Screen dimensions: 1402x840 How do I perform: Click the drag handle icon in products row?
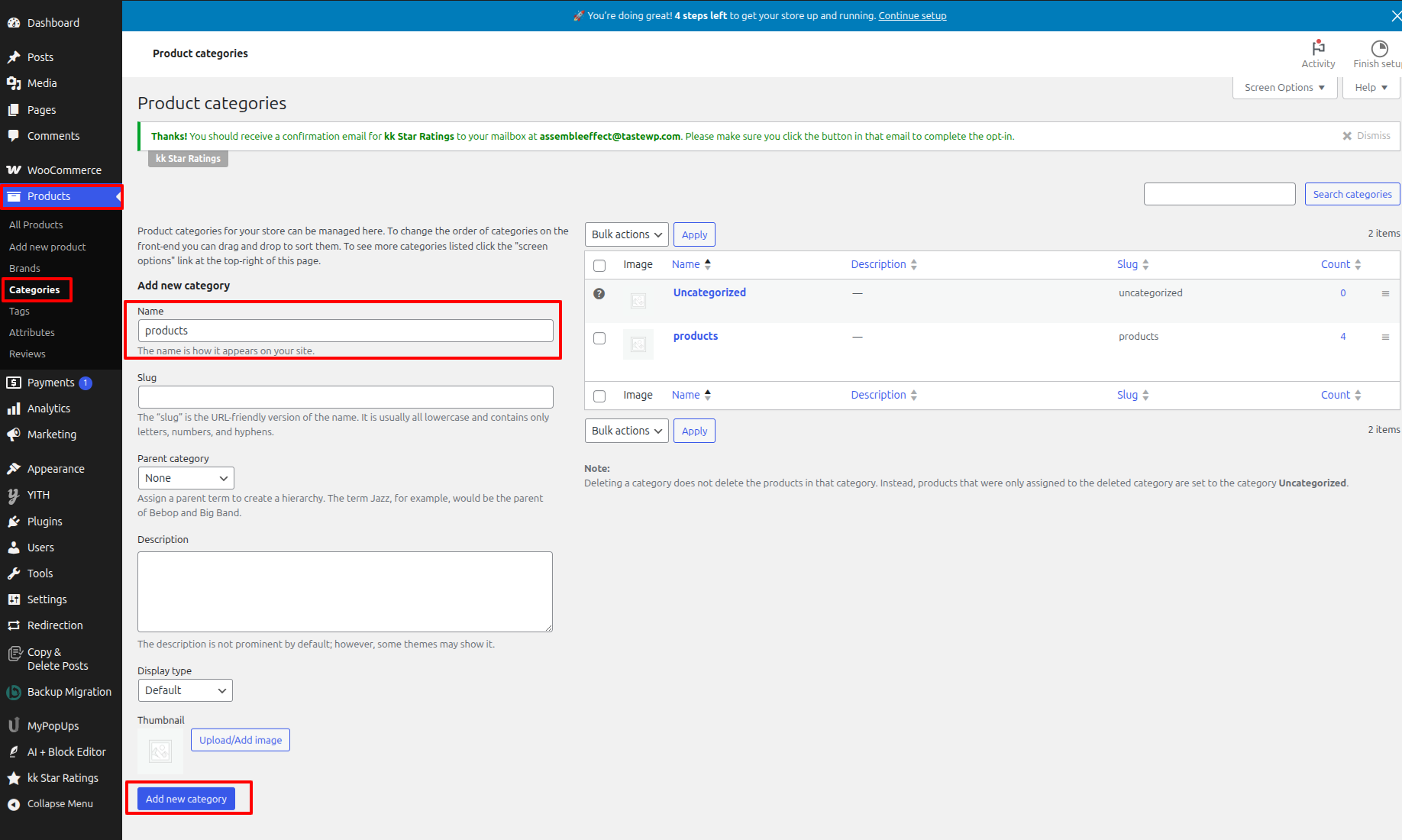coord(1385,337)
